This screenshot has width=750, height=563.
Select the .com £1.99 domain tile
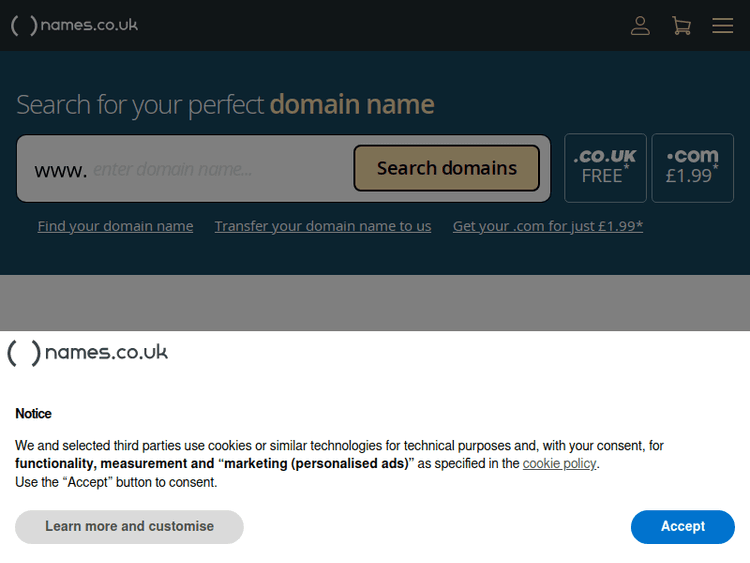tap(692, 167)
